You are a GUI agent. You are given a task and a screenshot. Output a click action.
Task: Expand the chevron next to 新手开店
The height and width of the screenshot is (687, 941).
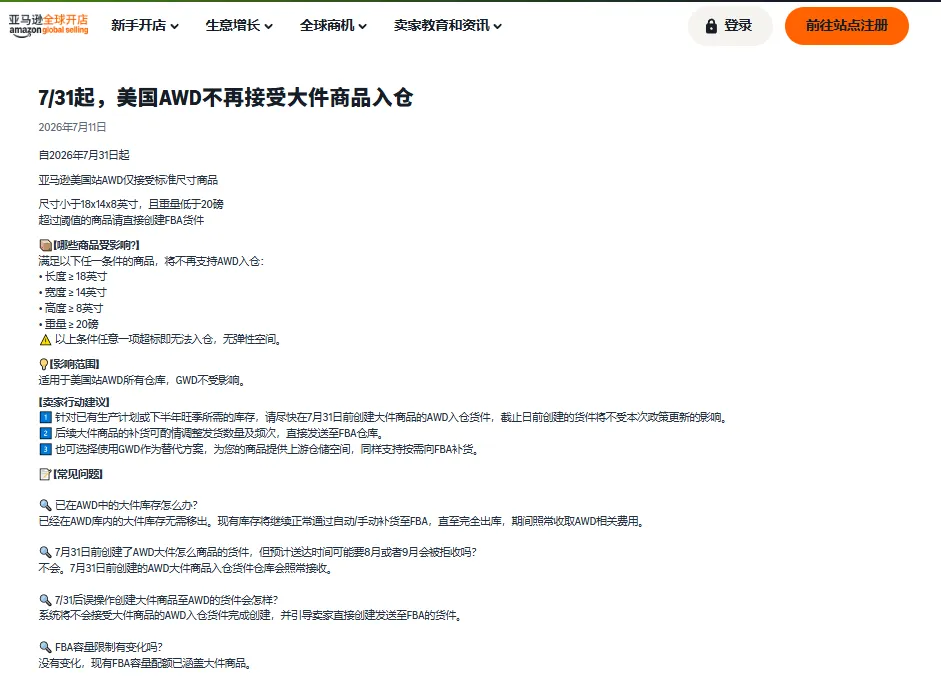pyautogui.click(x=174, y=26)
